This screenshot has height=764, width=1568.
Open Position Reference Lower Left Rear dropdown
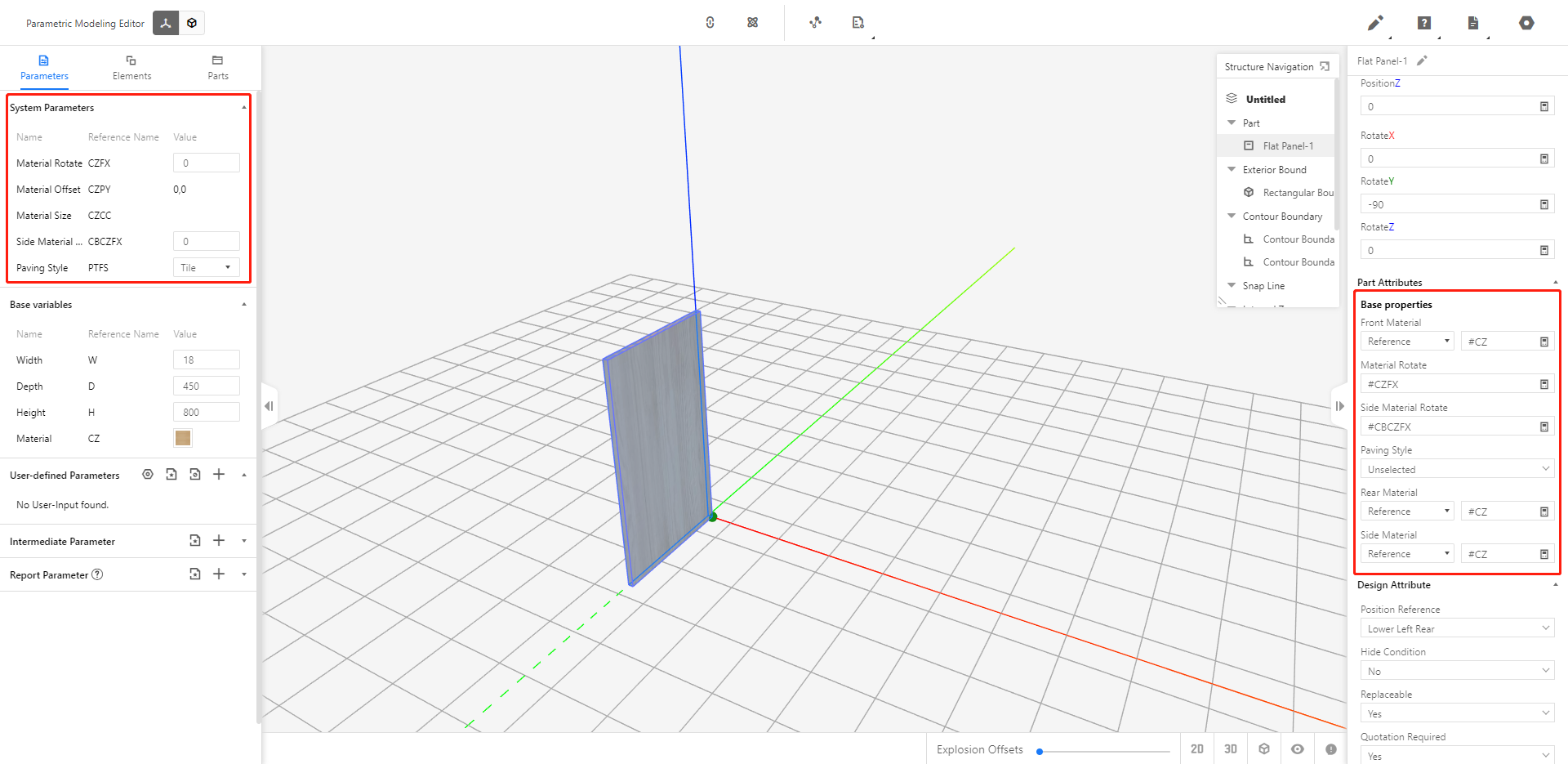coord(1458,628)
